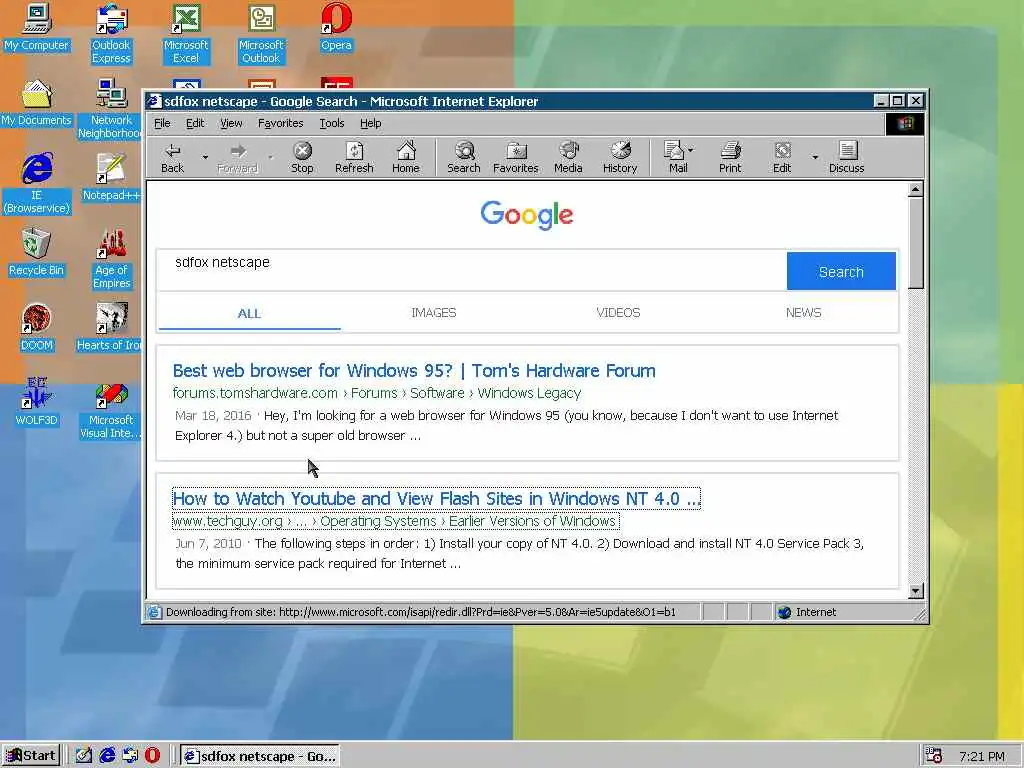This screenshot has height=768, width=1024.
Task: Open the File menu
Action: [162, 123]
